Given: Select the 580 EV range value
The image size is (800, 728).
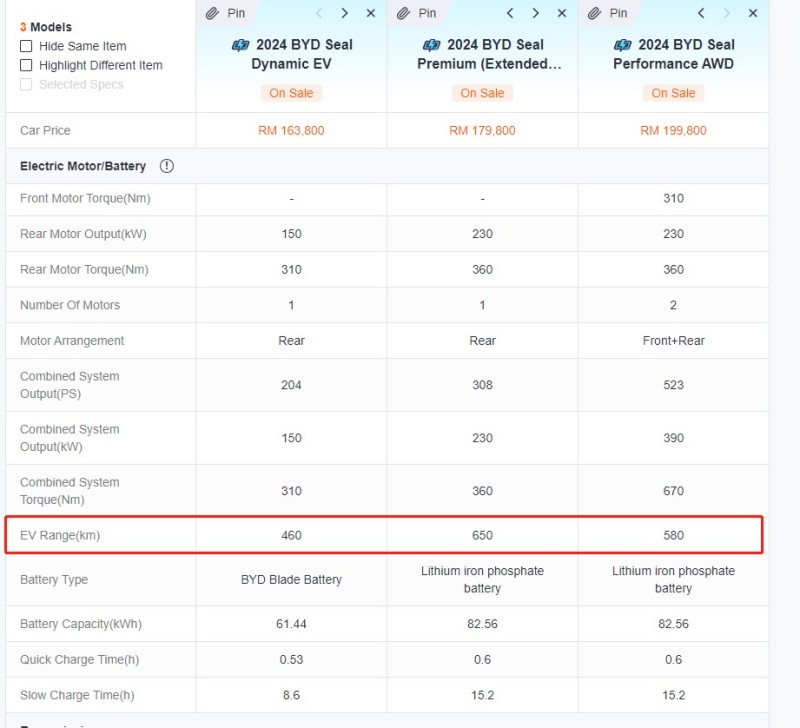Looking at the screenshot, I should click(x=673, y=535).
